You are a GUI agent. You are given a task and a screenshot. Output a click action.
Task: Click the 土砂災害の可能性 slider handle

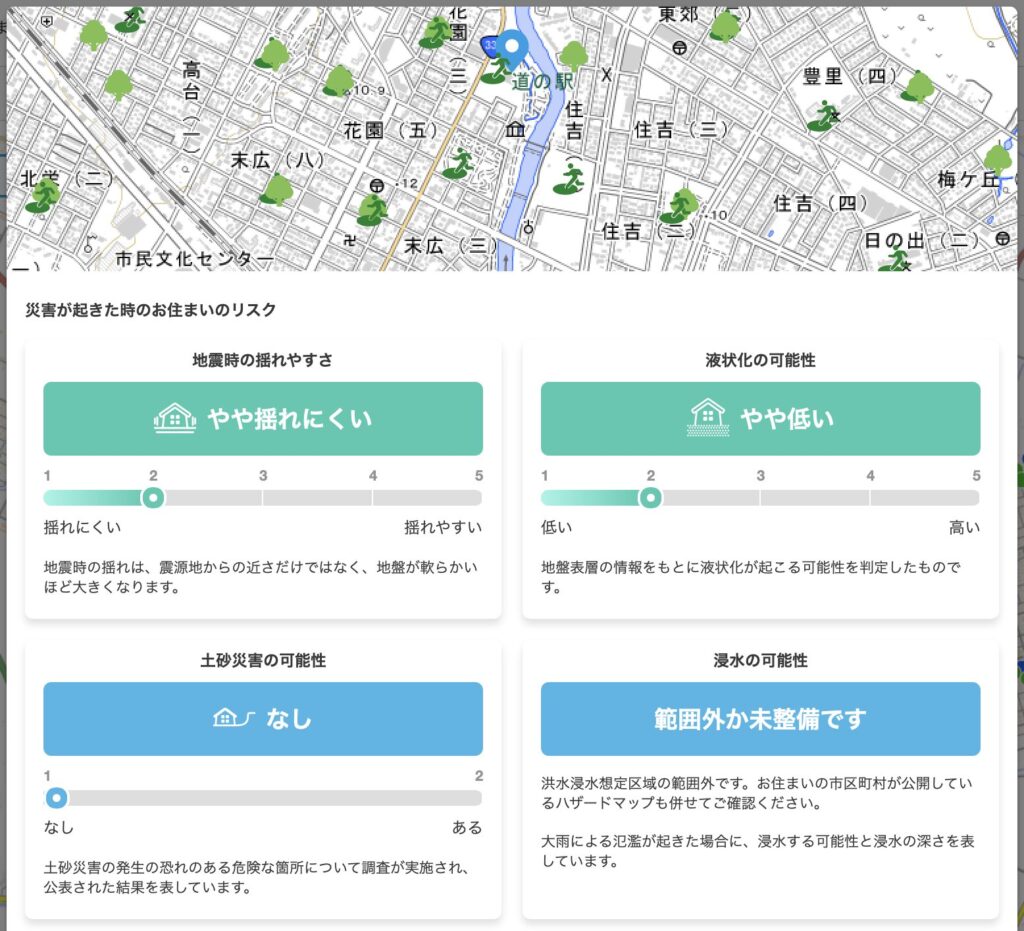[57, 797]
